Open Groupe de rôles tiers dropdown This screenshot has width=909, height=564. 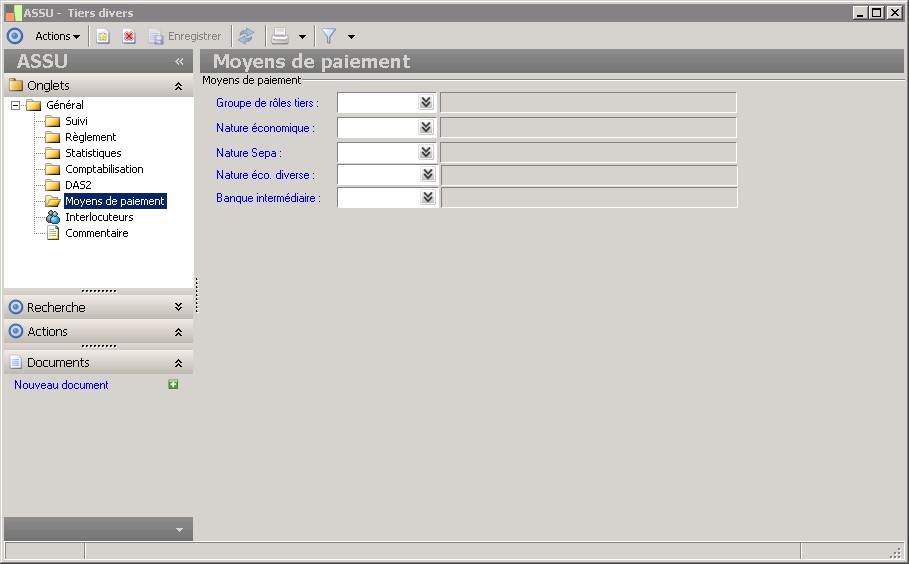[426, 103]
